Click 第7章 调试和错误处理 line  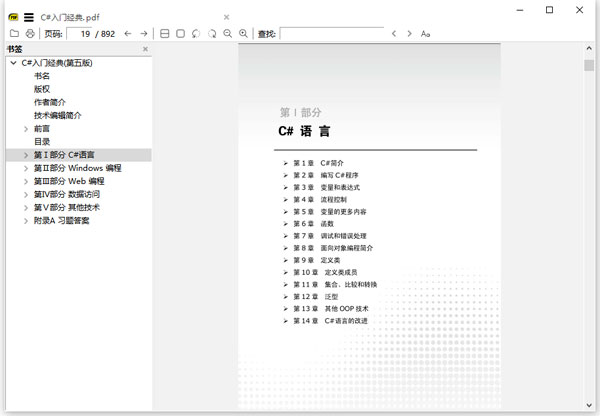330,236
